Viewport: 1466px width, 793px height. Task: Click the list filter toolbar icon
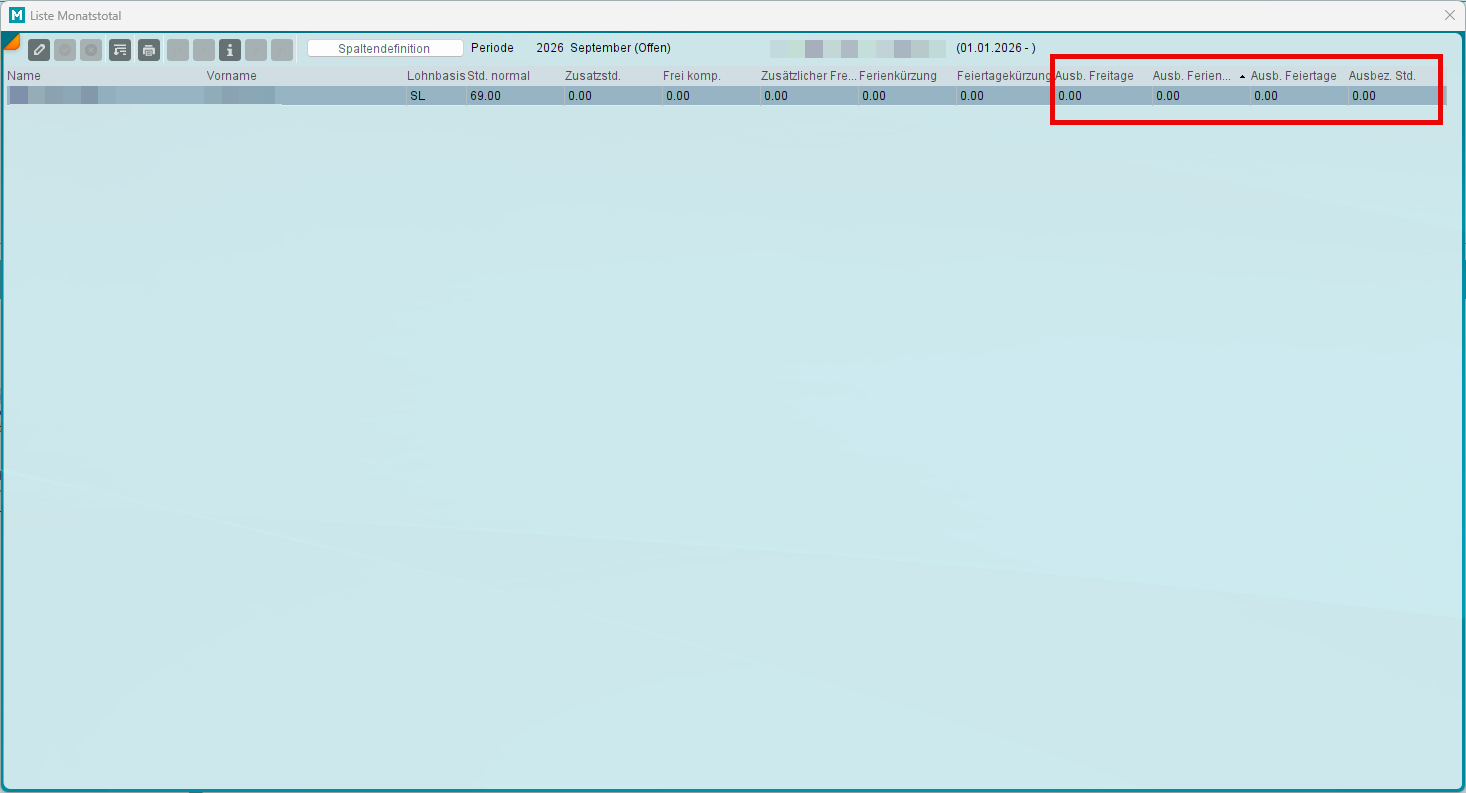click(x=120, y=50)
